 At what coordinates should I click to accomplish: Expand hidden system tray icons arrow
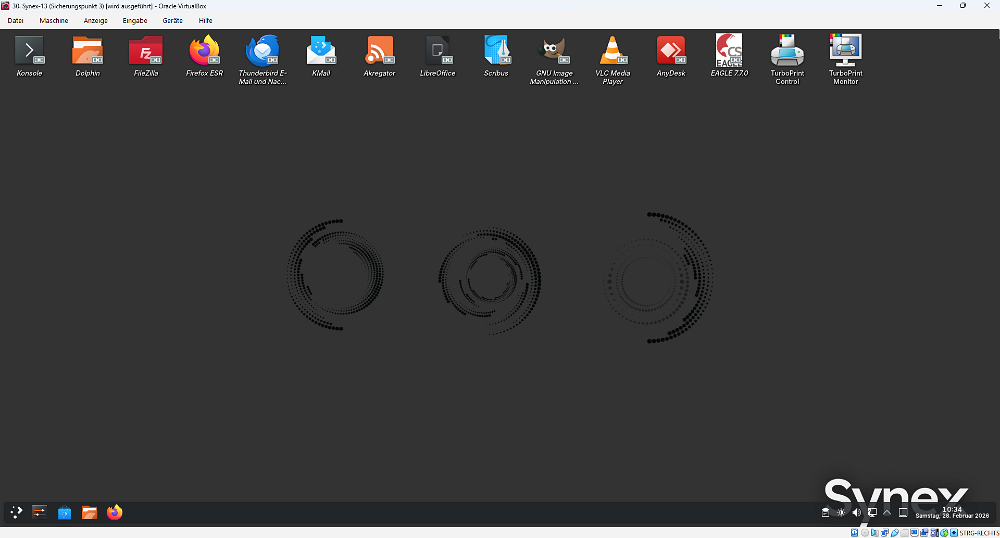pyautogui.click(x=887, y=512)
